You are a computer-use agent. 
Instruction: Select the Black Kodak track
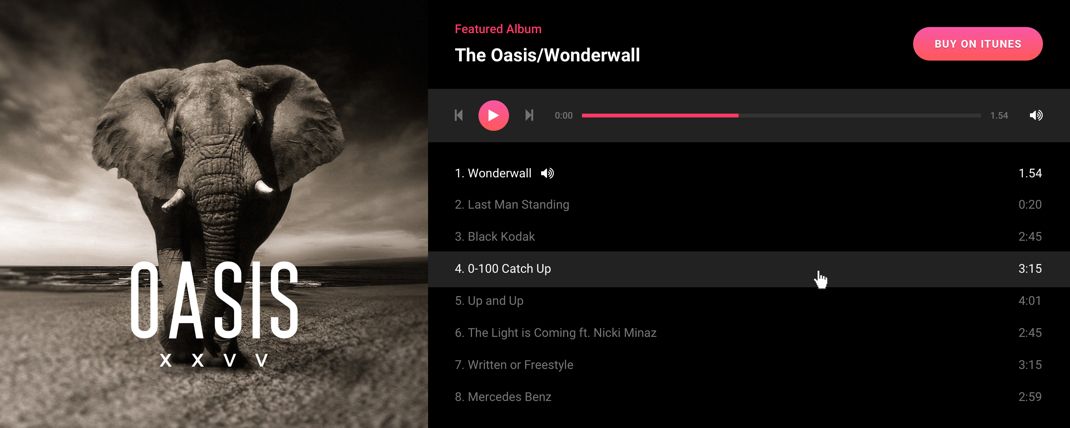749,237
